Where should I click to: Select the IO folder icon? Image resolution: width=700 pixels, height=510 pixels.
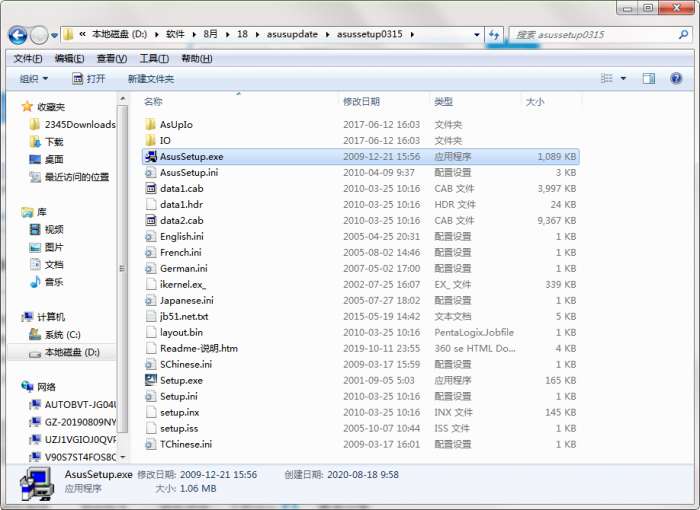(x=151, y=140)
